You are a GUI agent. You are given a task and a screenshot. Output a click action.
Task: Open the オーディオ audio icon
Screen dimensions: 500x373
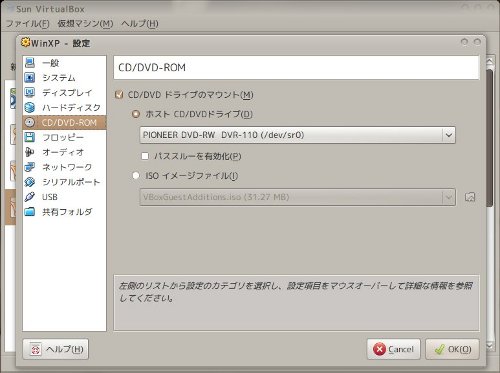tap(30, 152)
